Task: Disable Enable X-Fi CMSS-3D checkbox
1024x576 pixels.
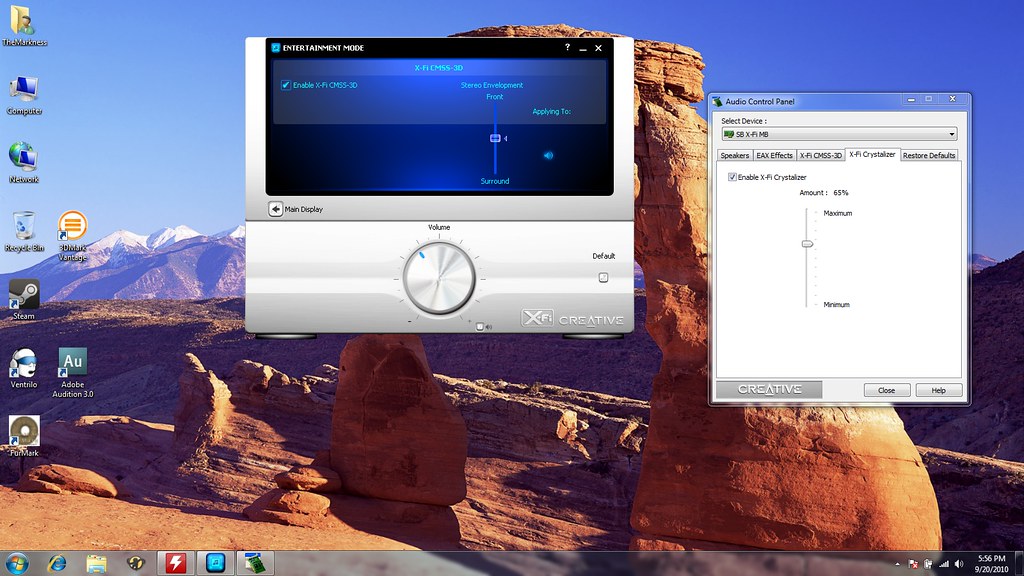Action: pos(285,85)
